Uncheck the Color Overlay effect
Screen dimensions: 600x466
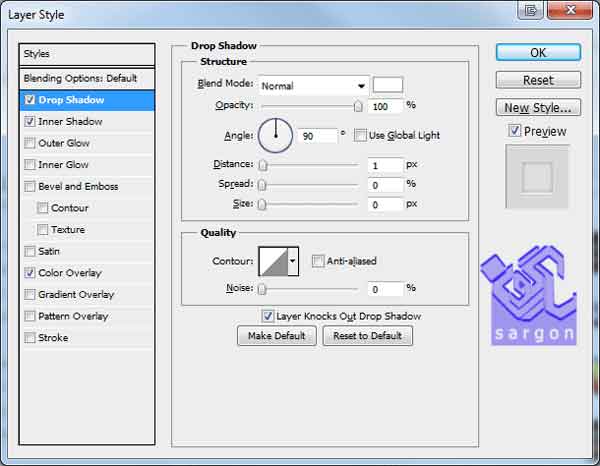point(30,273)
